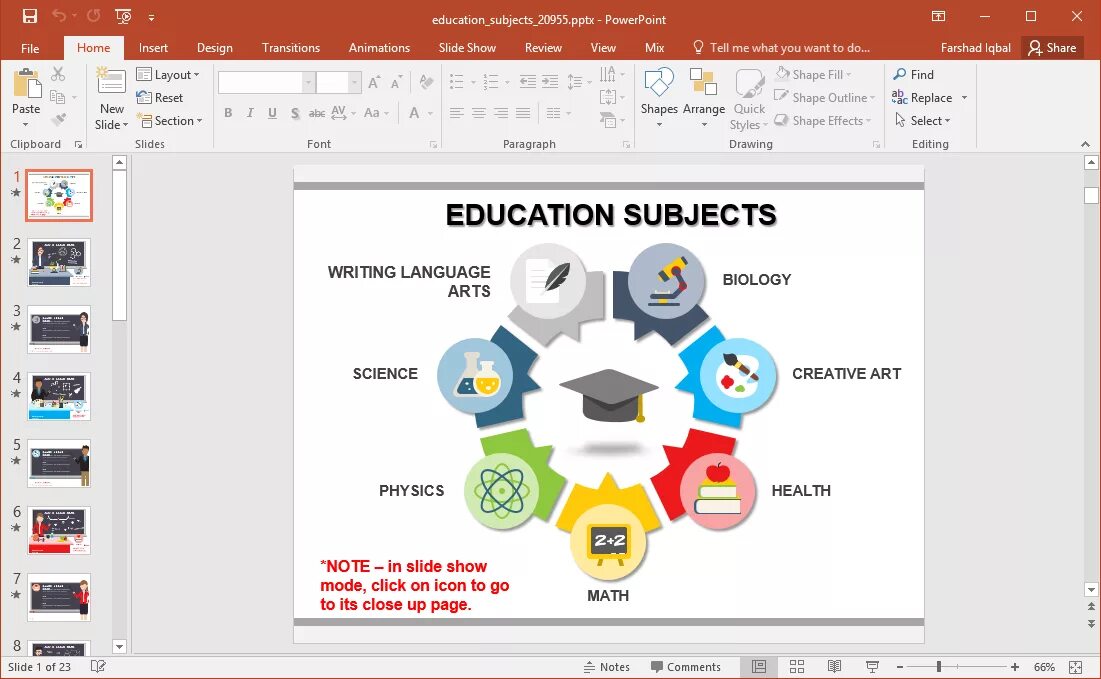Open Customize Quick Access Toolbar dropdown

151,17
